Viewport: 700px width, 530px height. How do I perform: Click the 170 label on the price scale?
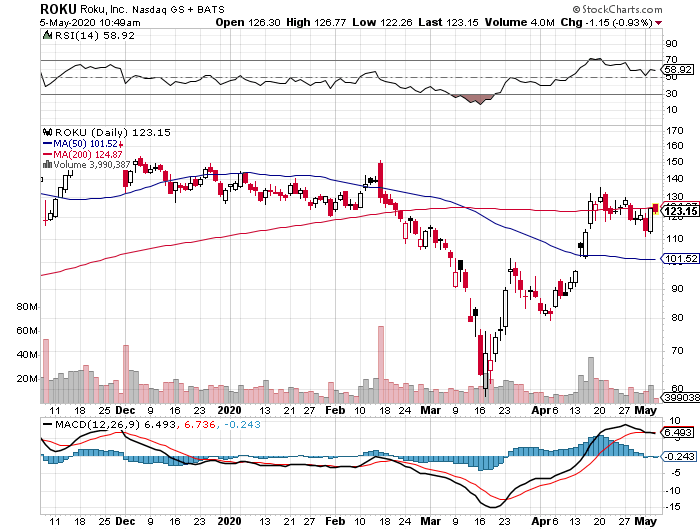pos(674,130)
